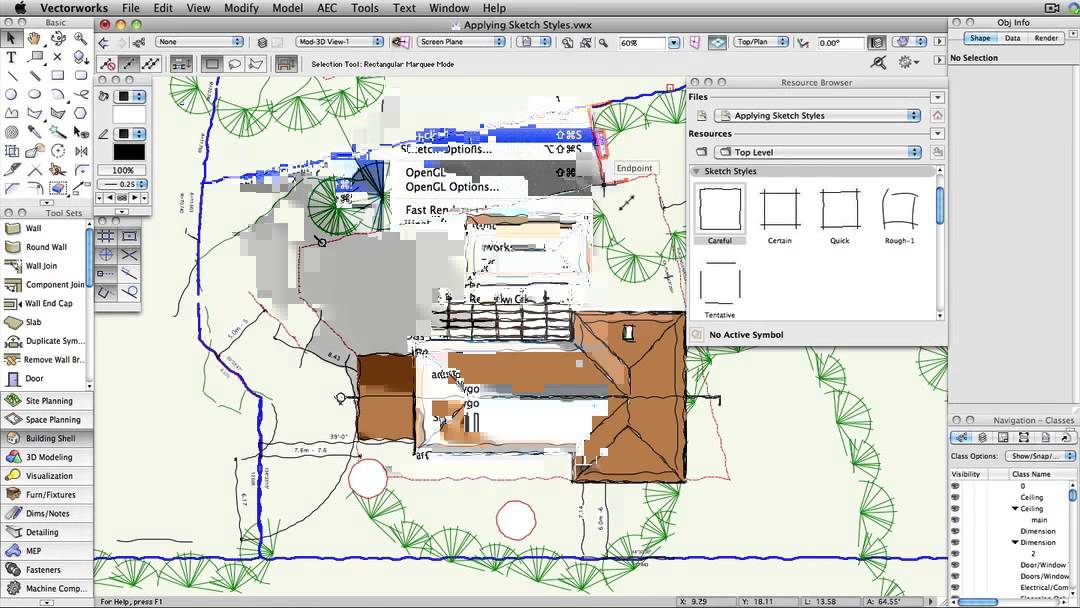Select the arrow Selection tool

click(x=11, y=39)
